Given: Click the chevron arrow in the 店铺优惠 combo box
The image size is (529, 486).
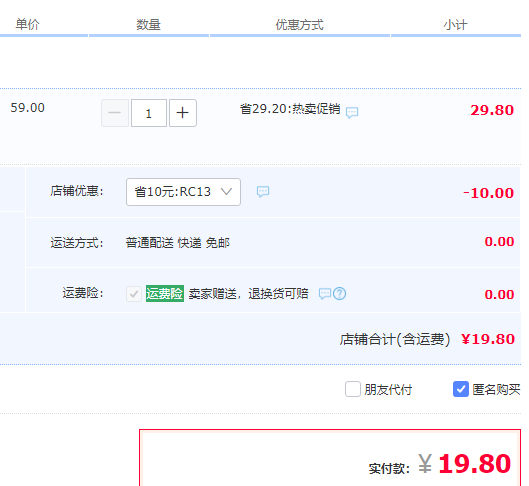Looking at the screenshot, I should pos(226,192).
